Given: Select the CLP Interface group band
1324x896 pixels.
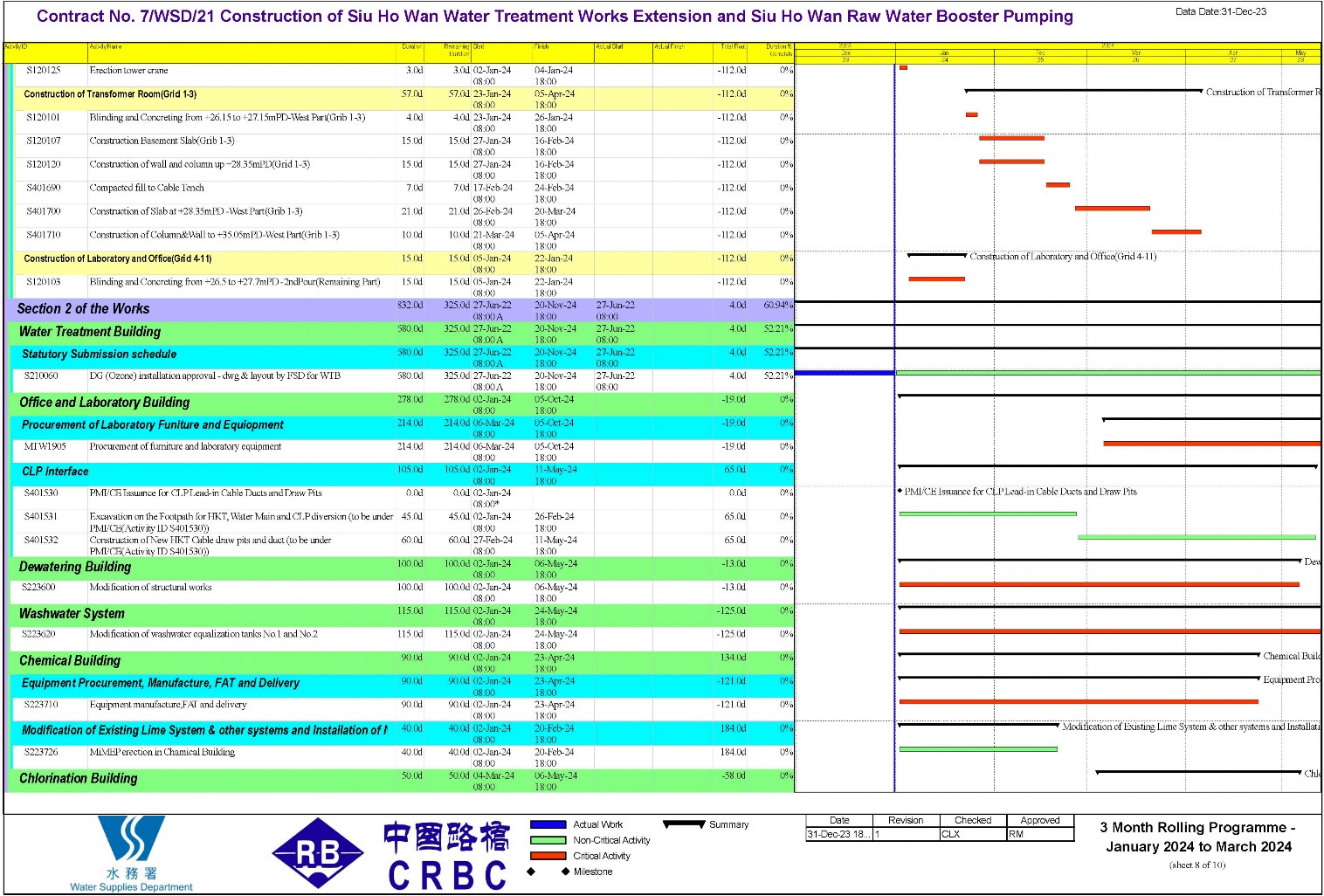Looking at the screenshot, I should click(x=402, y=474).
